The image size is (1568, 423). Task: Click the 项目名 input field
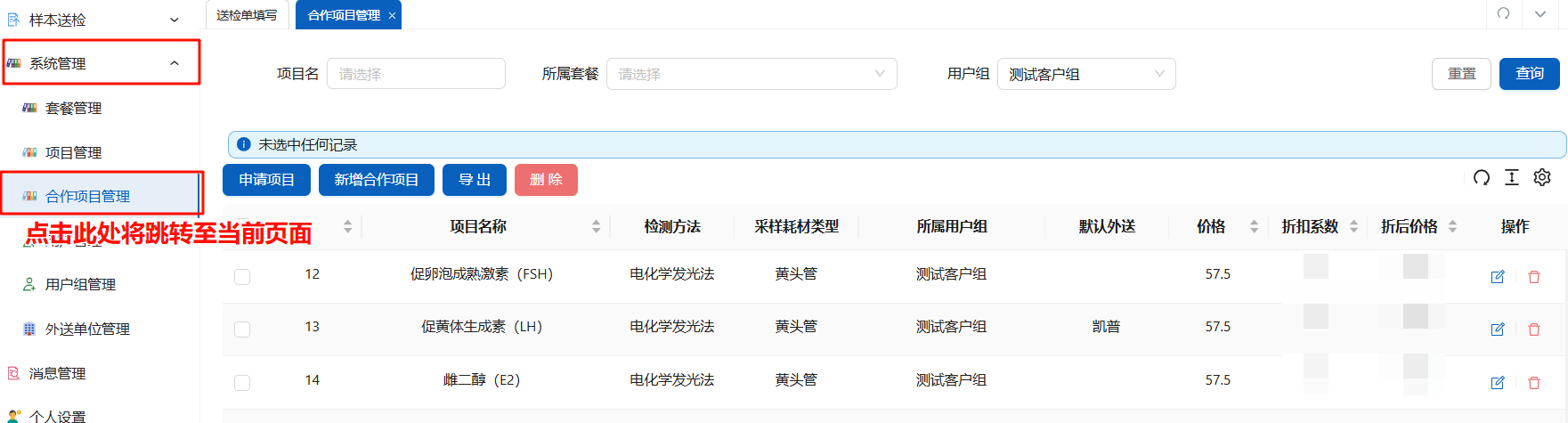[416, 74]
